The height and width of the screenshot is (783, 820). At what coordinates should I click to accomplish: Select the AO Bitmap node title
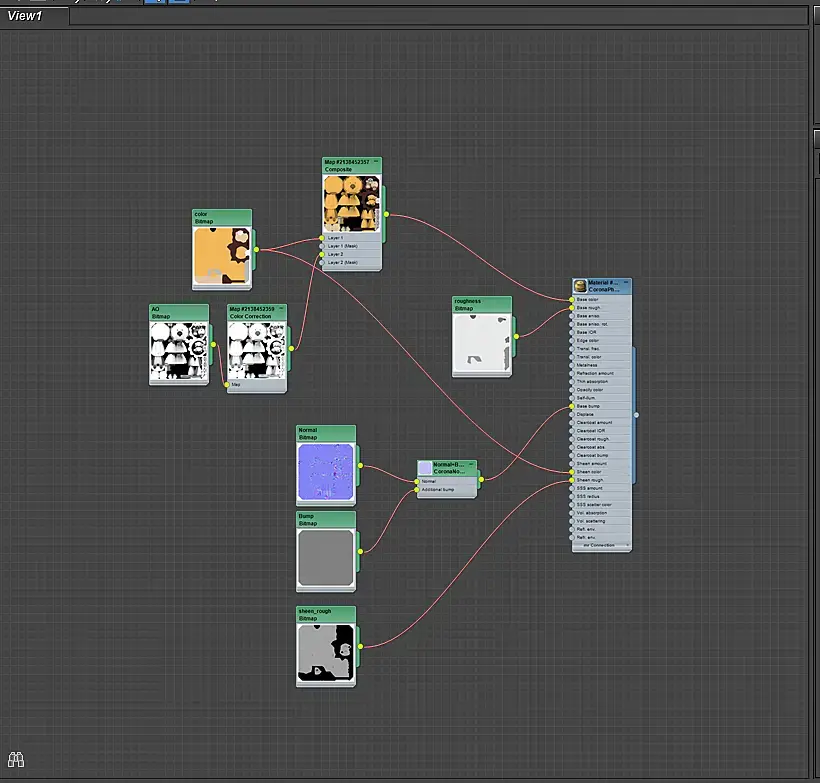coord(179,312)
